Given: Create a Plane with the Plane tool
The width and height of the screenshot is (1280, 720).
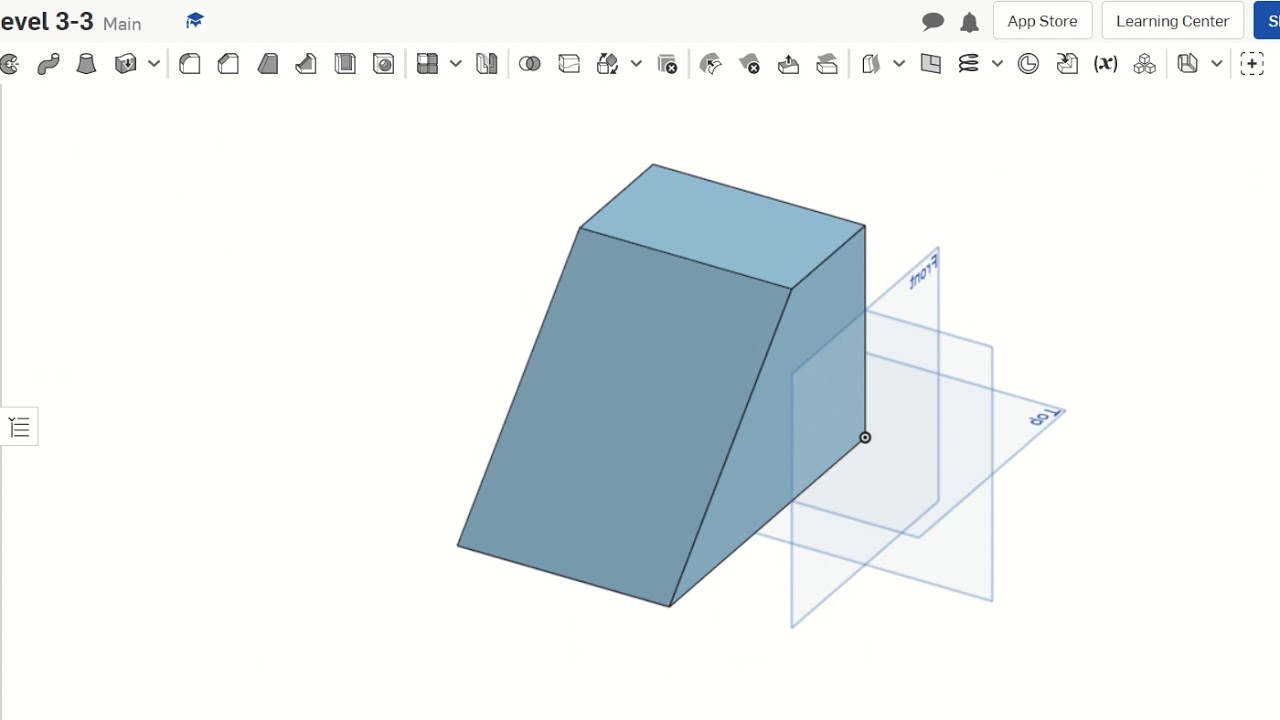Looking at the screenshot, I should 931,64.
